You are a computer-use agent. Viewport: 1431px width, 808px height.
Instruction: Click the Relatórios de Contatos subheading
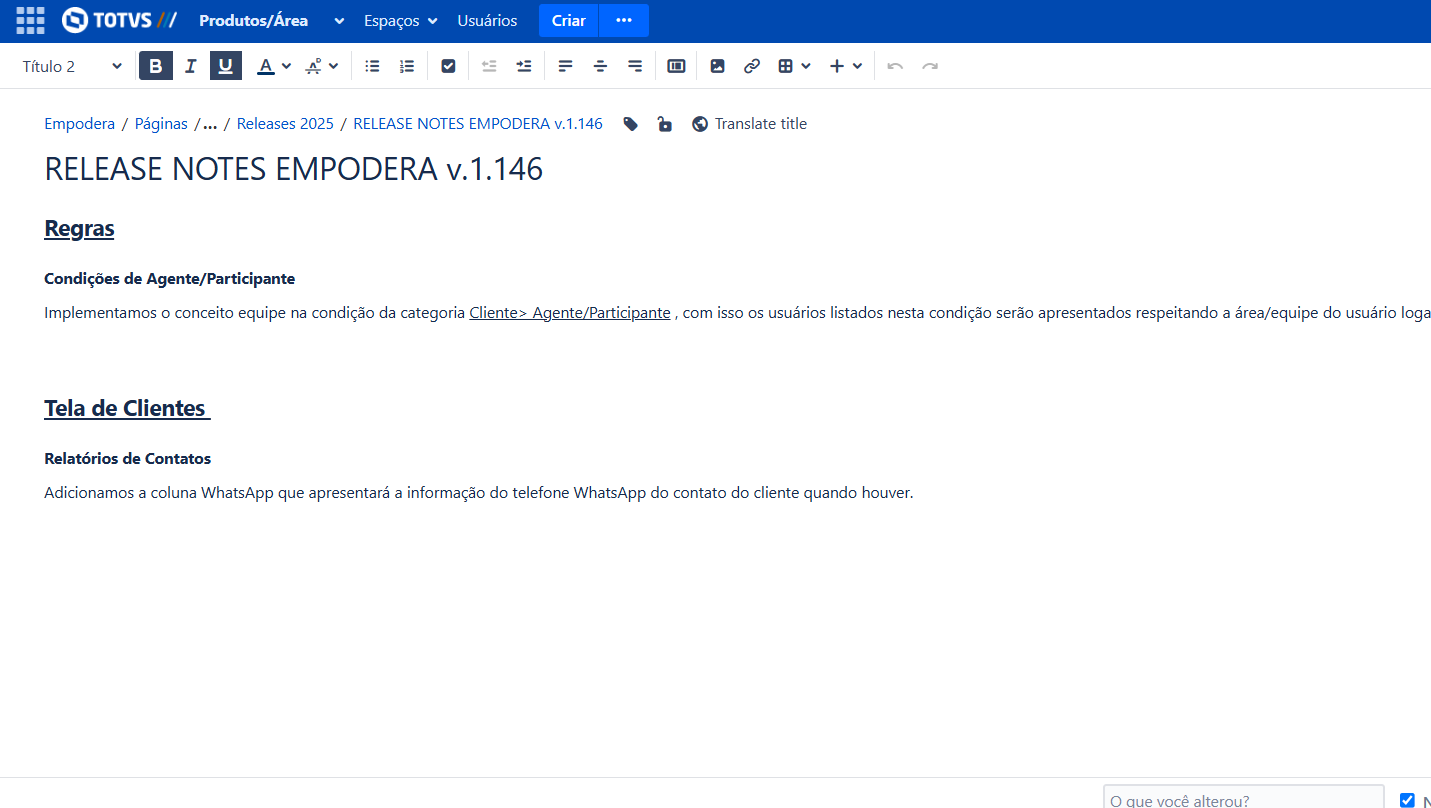pos(127,459)
